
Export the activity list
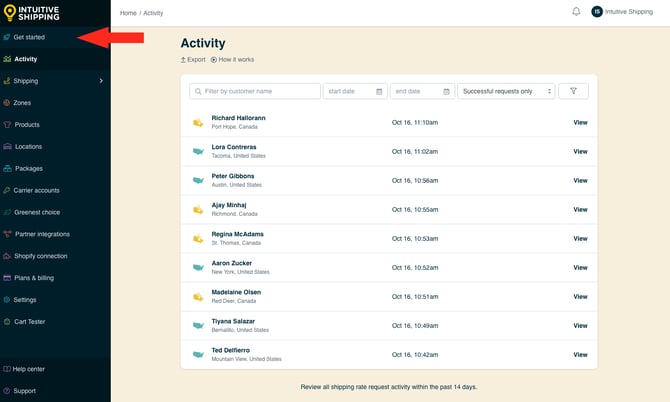(193, 60)
